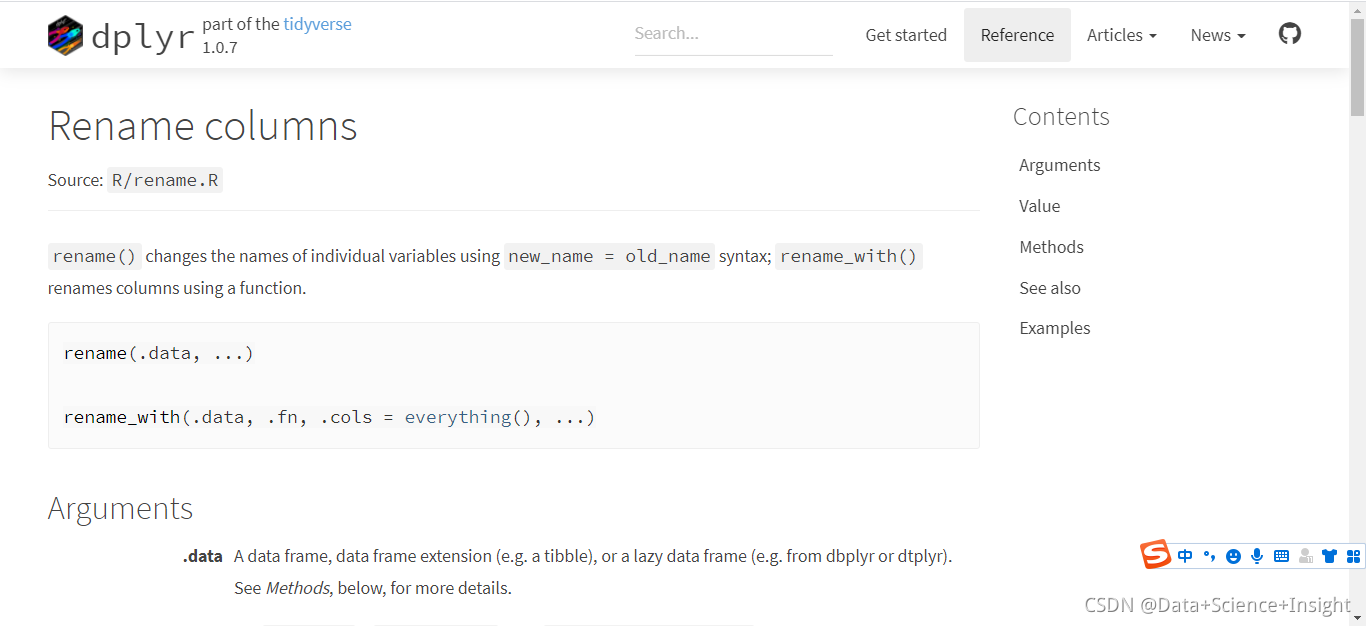1366x626 pixels.
Task: Open the Sogou toolbox grid icon
Action: tap(1353, 556)
